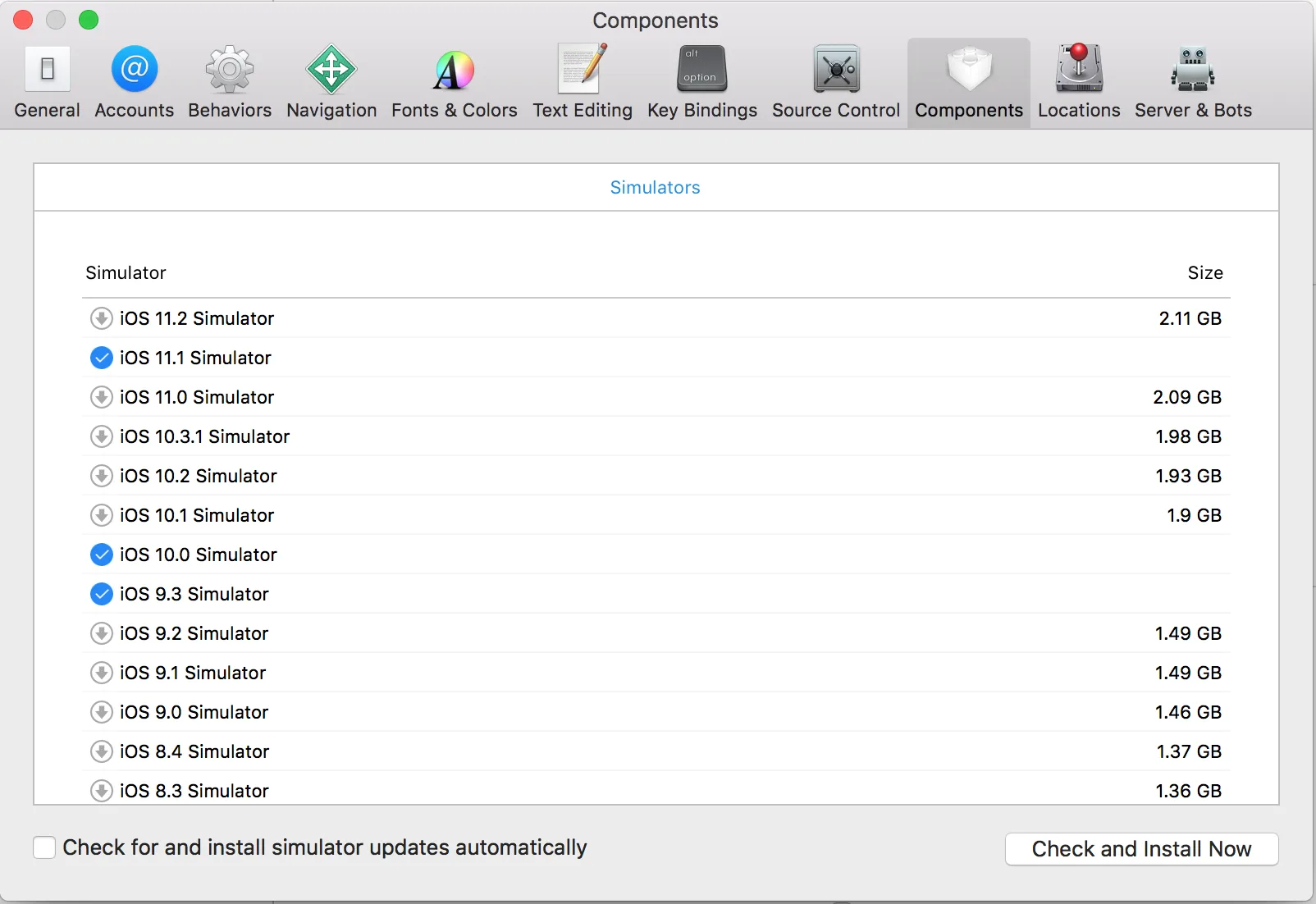Open the Source Control pane
The image size is (1316, 904).
click(x=836, y=83)
